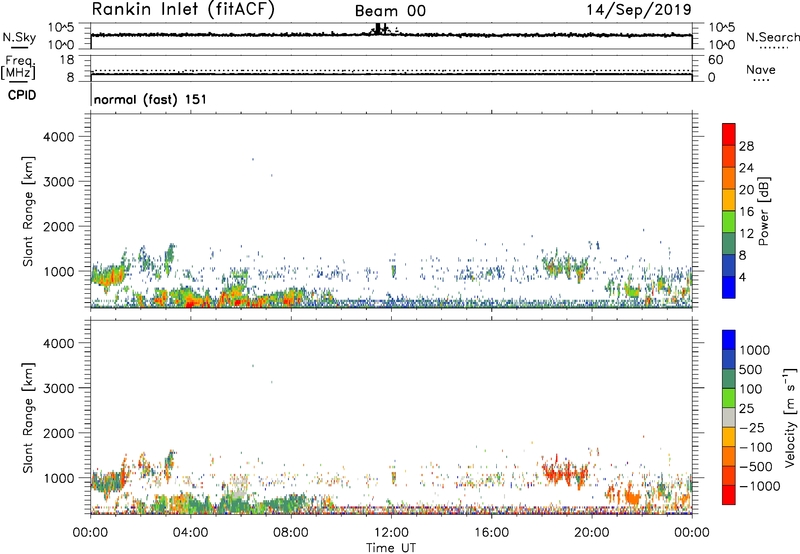Screen dimensions: 800x554
Task: Click the '08:00' time axis label
Action: pos(290,533)
